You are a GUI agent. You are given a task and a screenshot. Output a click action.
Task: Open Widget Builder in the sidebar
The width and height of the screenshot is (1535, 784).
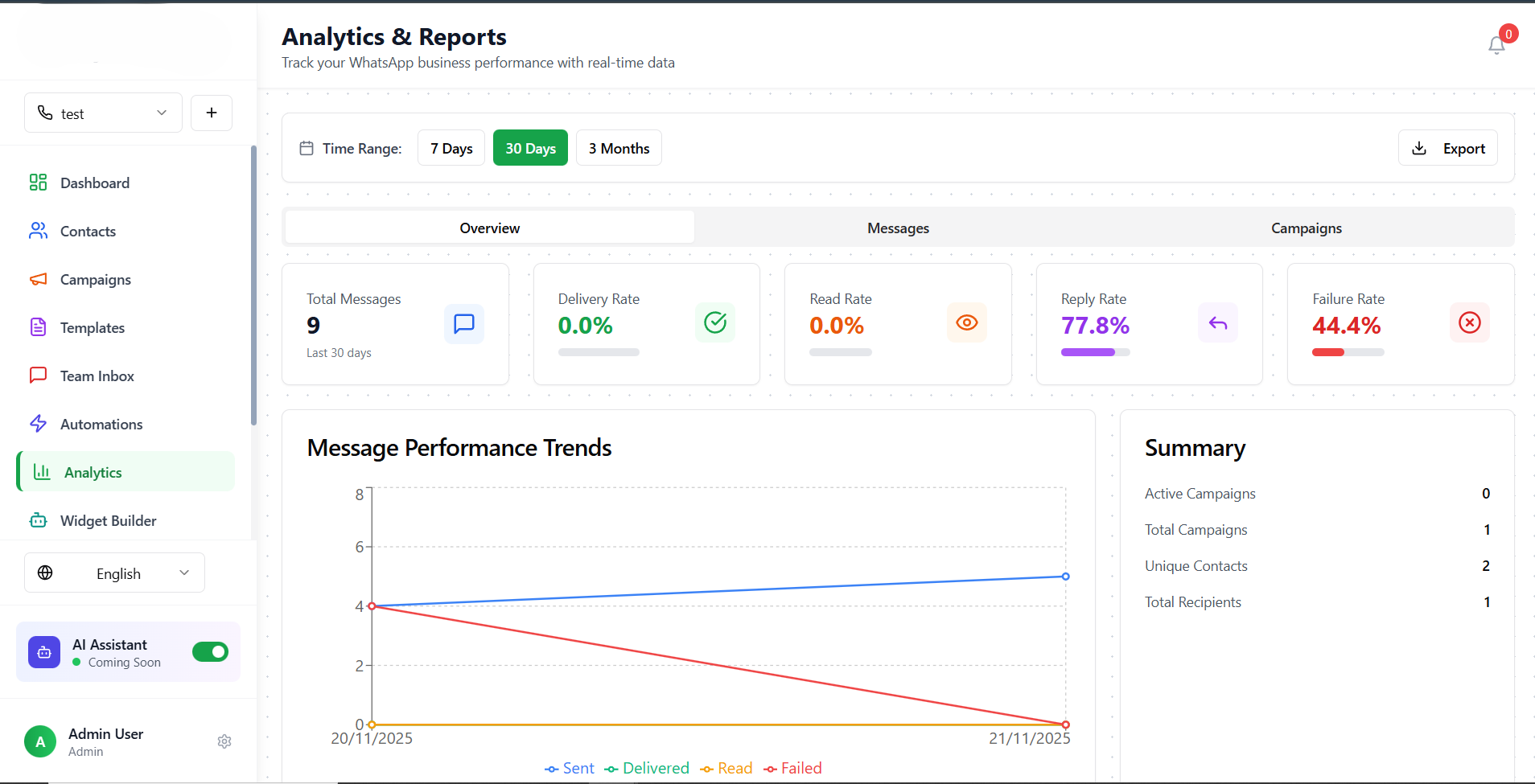coord(126,520)
